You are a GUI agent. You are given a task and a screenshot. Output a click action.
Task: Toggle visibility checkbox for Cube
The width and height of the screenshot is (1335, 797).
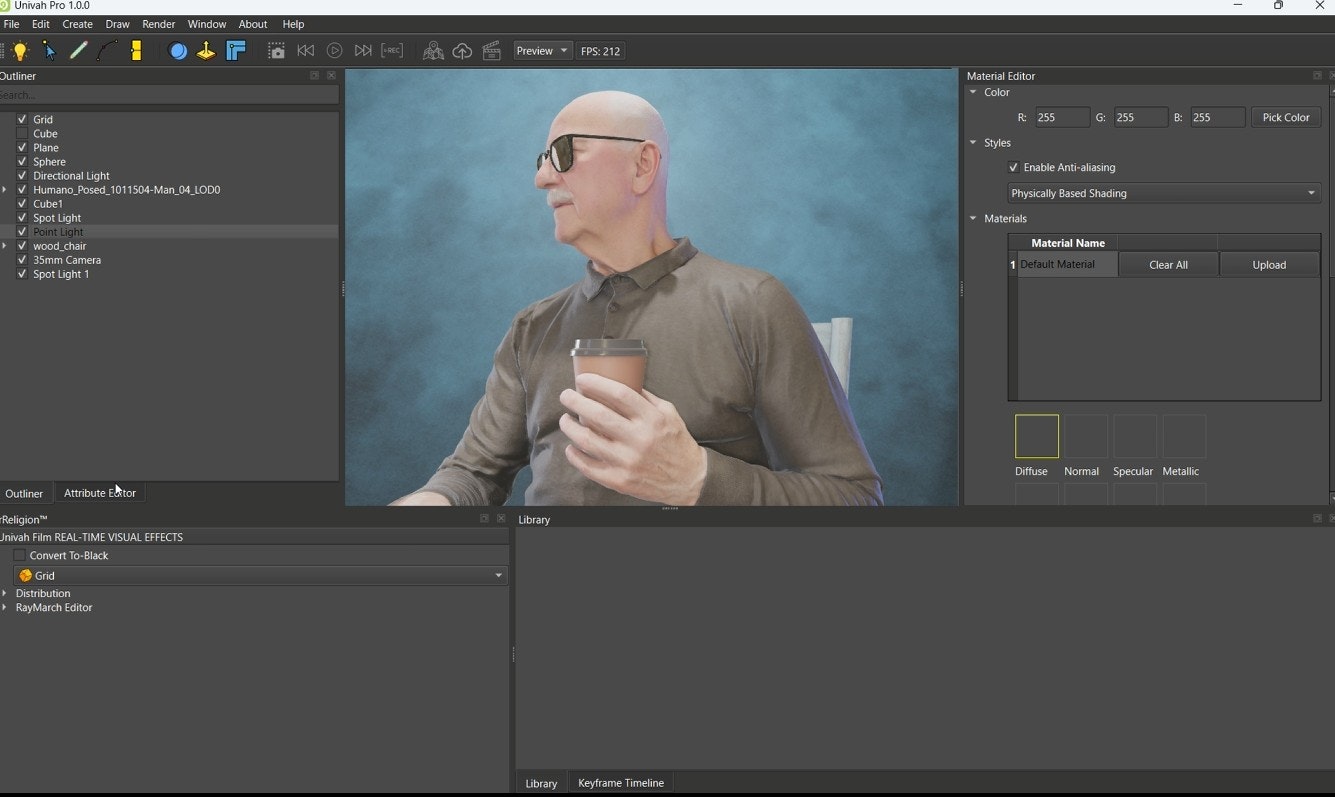pyautogui.click(x=22, y=134)
